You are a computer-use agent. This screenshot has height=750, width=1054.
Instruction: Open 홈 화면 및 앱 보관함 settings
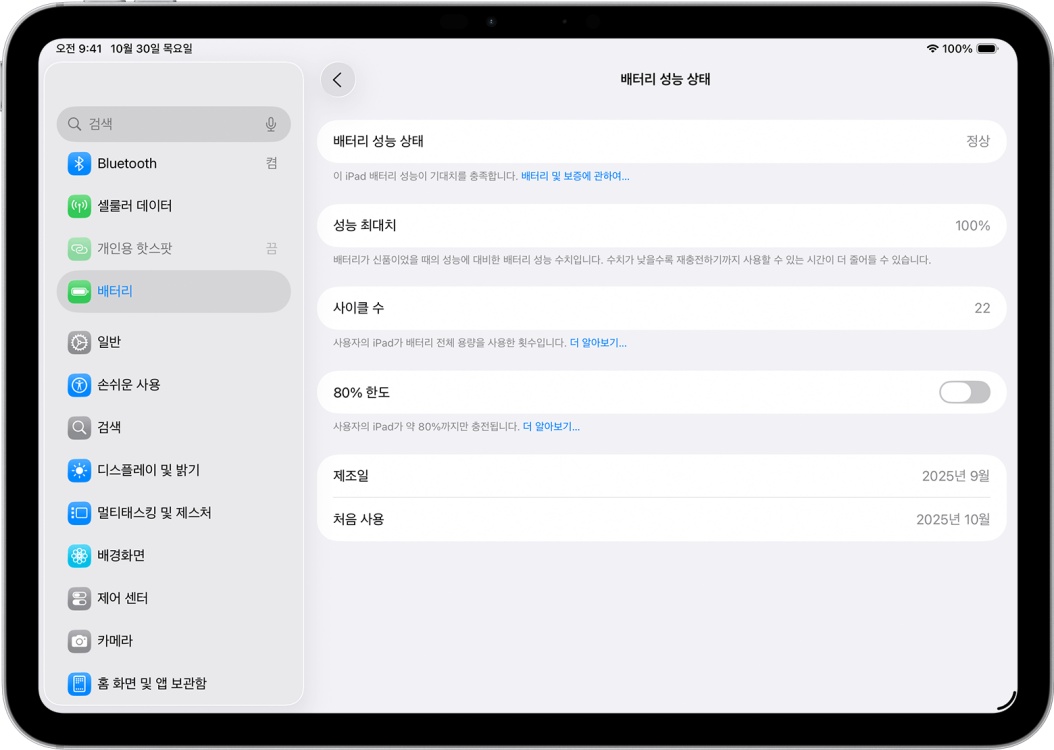[173, 684]
